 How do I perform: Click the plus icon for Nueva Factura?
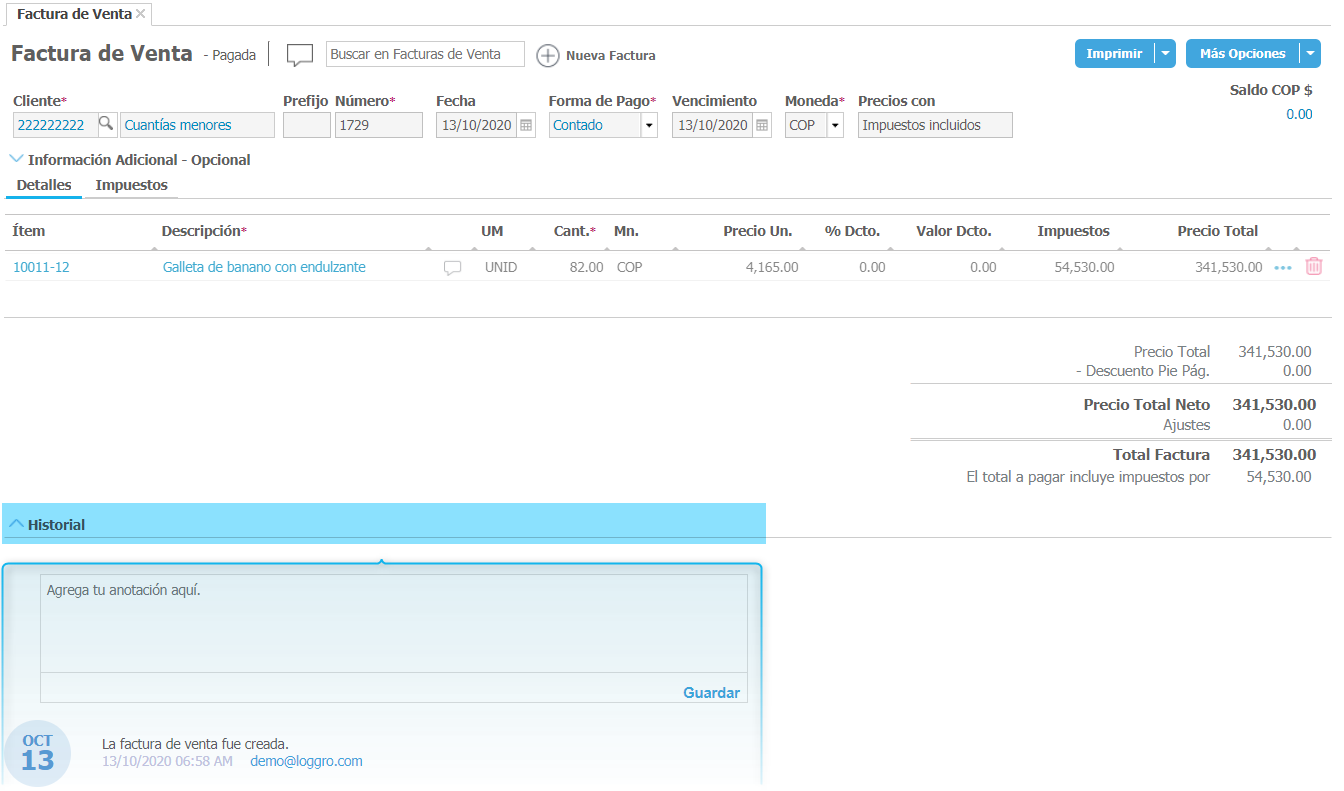coord(548,55)
